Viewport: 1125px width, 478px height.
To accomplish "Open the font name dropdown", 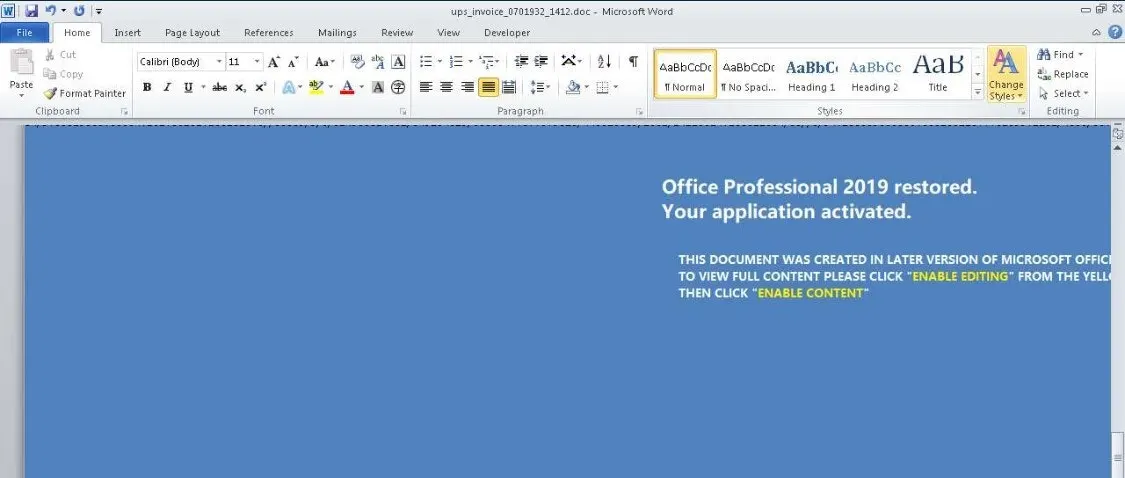I will (220, 62).
